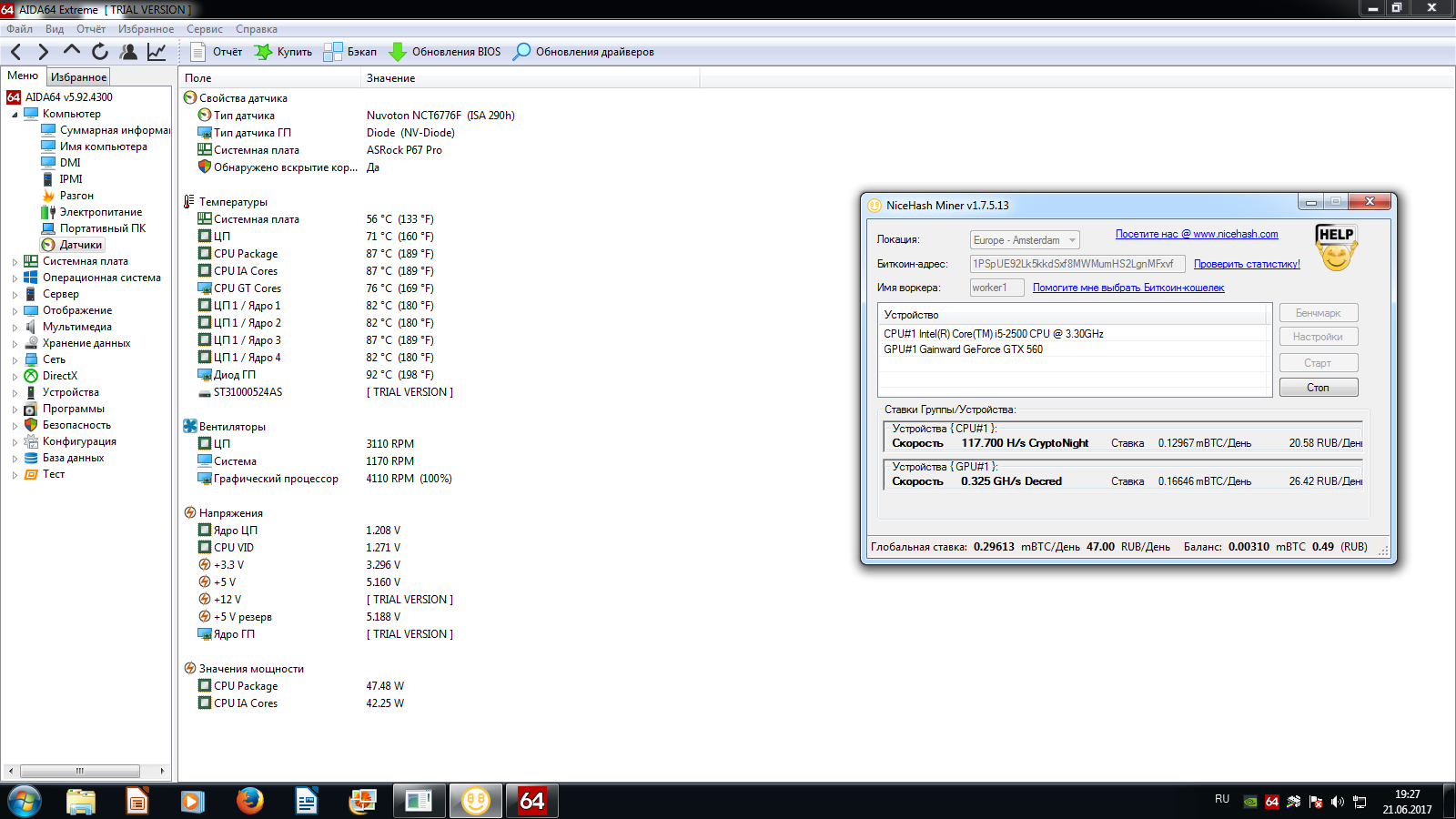Click the NiceHash smiley taskbar icon
1456x819 pixels.
pos(475,801)
